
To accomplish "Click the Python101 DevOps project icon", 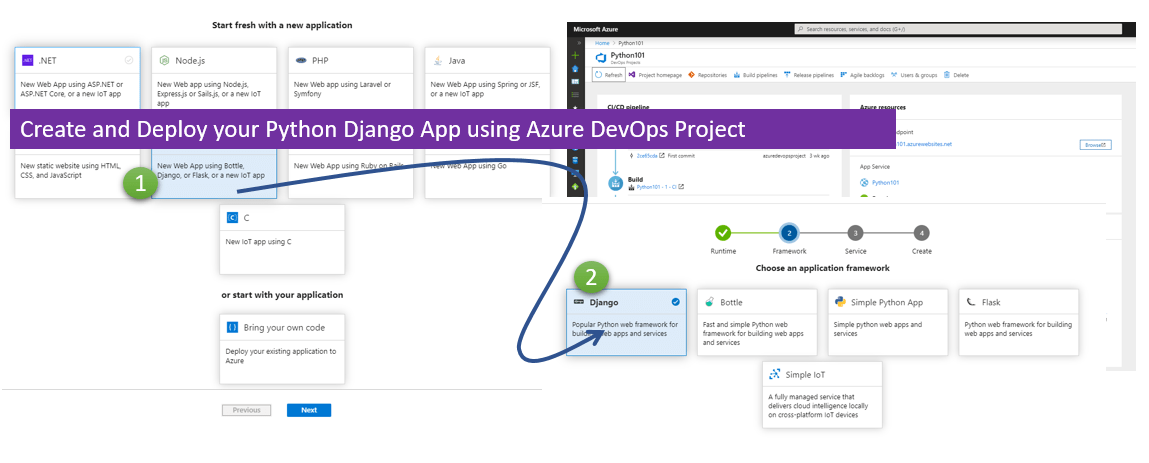I will pyautogui.click(x=601, y=58).
